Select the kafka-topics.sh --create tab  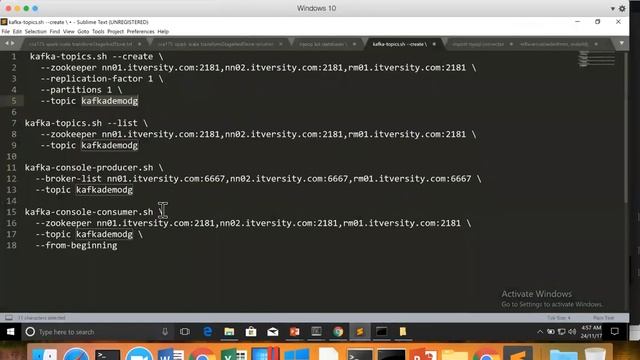[399, 44]
